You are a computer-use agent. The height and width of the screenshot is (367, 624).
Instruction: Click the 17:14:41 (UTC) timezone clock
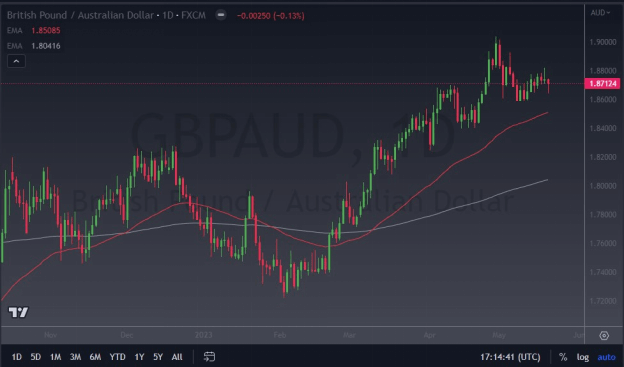click(x=510, y=357)
